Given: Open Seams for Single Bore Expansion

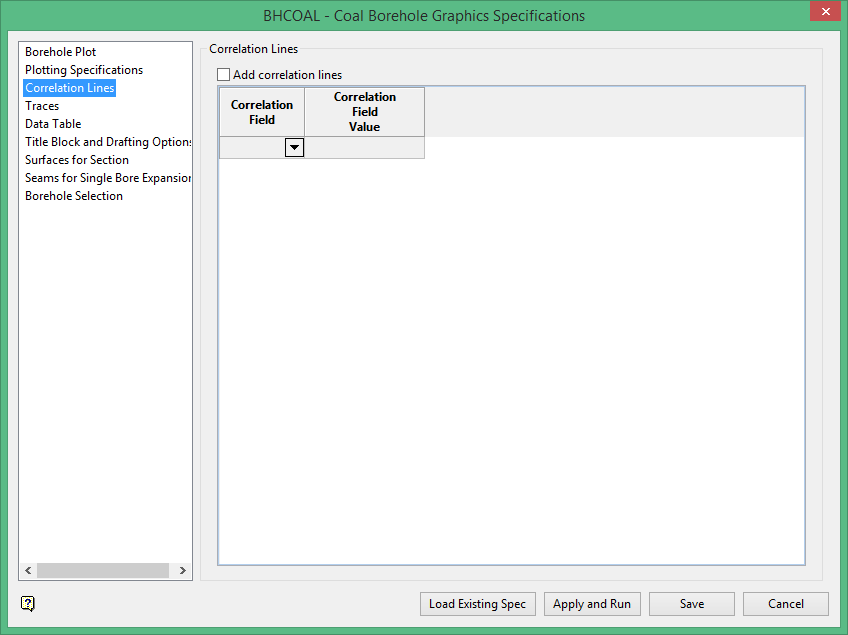Looking at the screenshot, I should [x=108, y=178].
